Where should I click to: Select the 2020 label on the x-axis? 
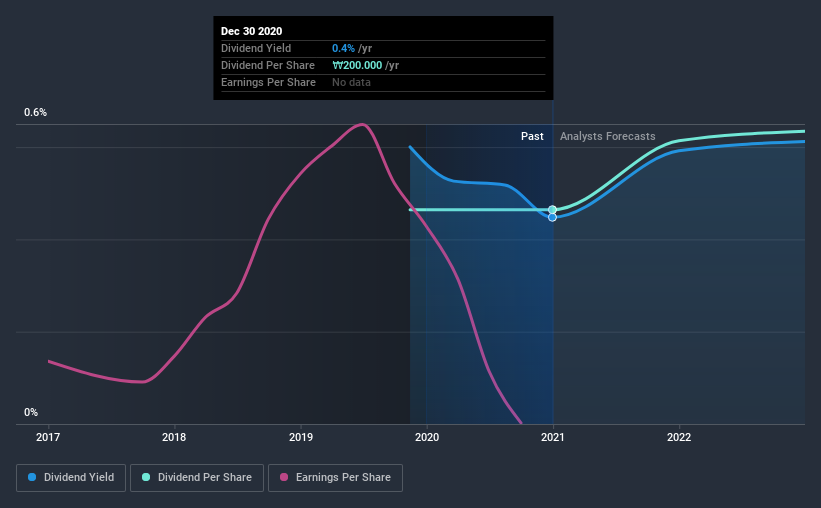[x=427, y=437]
